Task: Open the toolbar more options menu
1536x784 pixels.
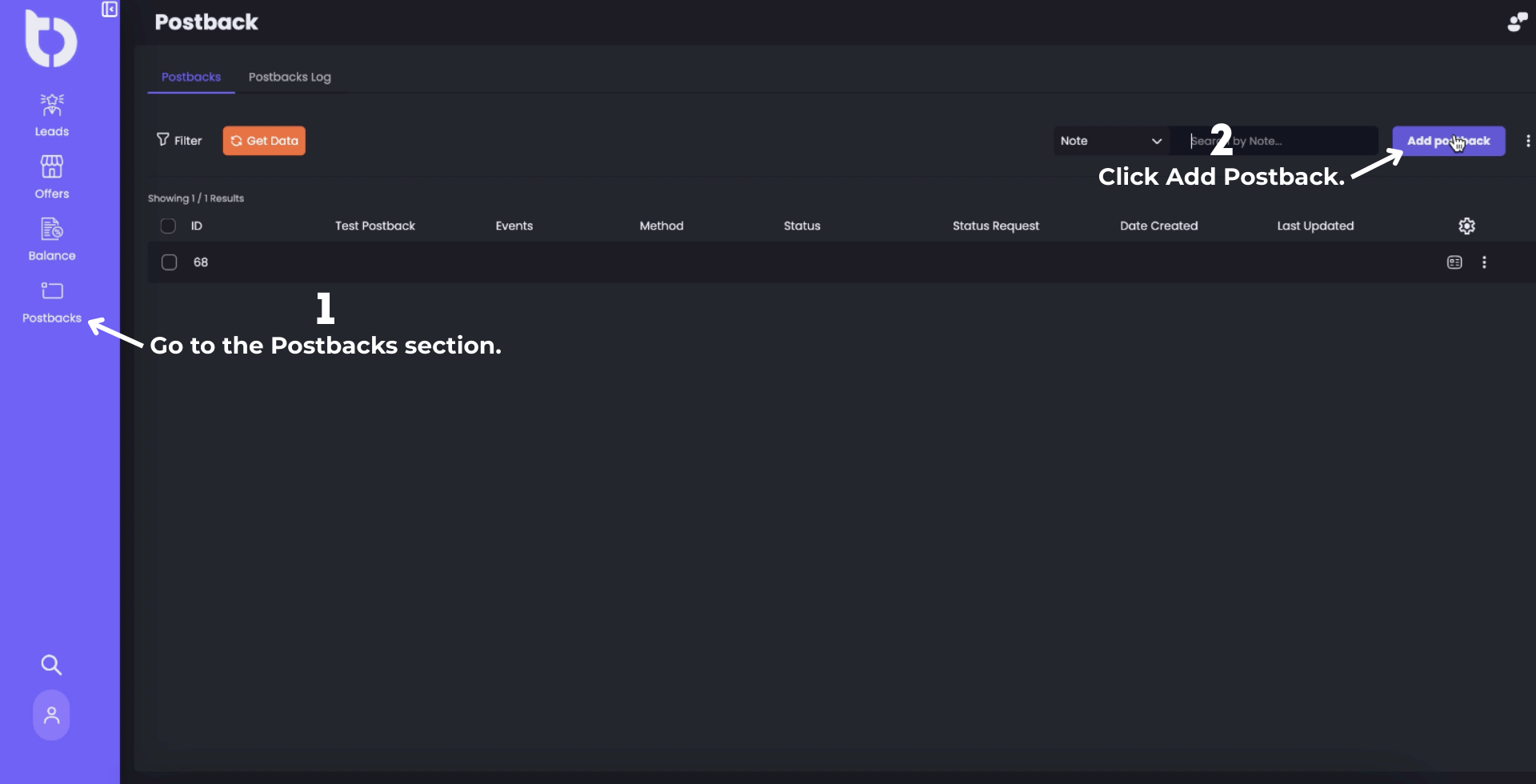Action: (1527, 141)
